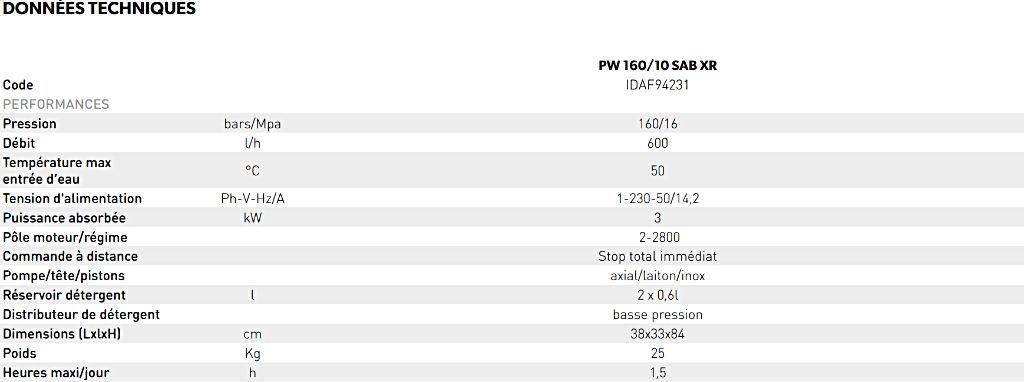Viewport: 1024px width, 382px height.
Task: Click the 38x33x84 dimensions value
Action: click(658, 334)
